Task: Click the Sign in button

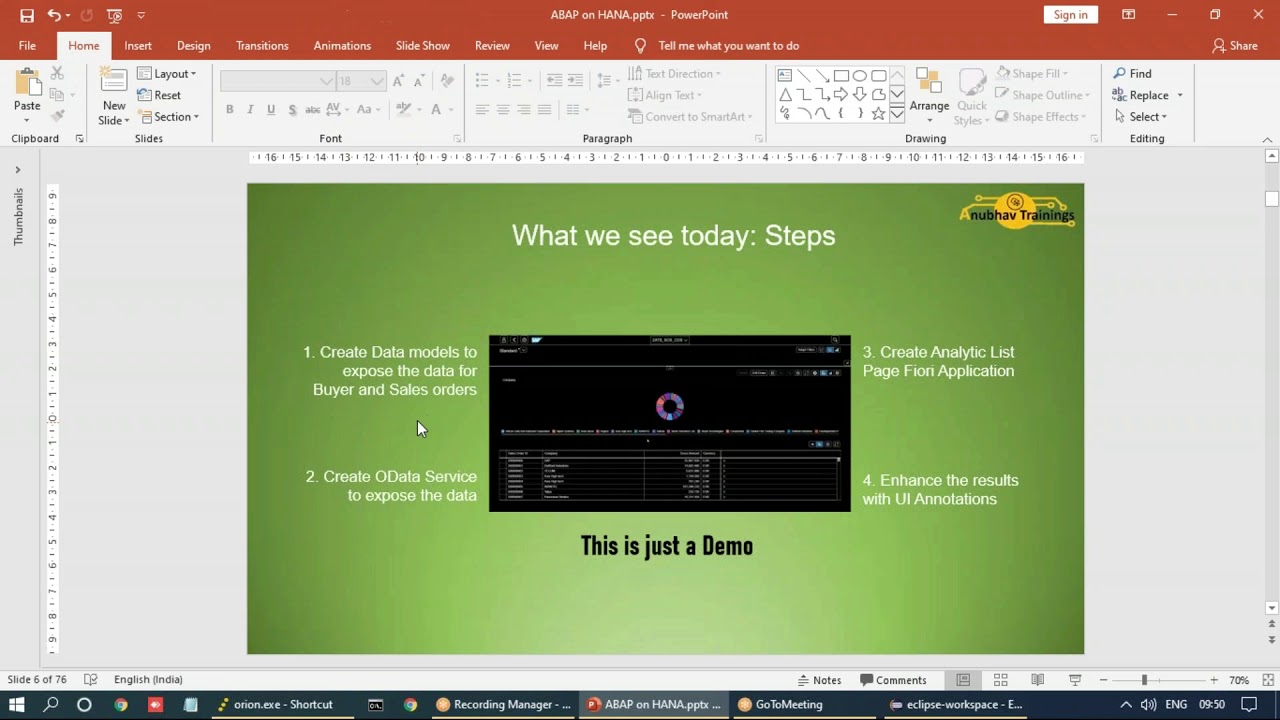Action: point(1071,14)
